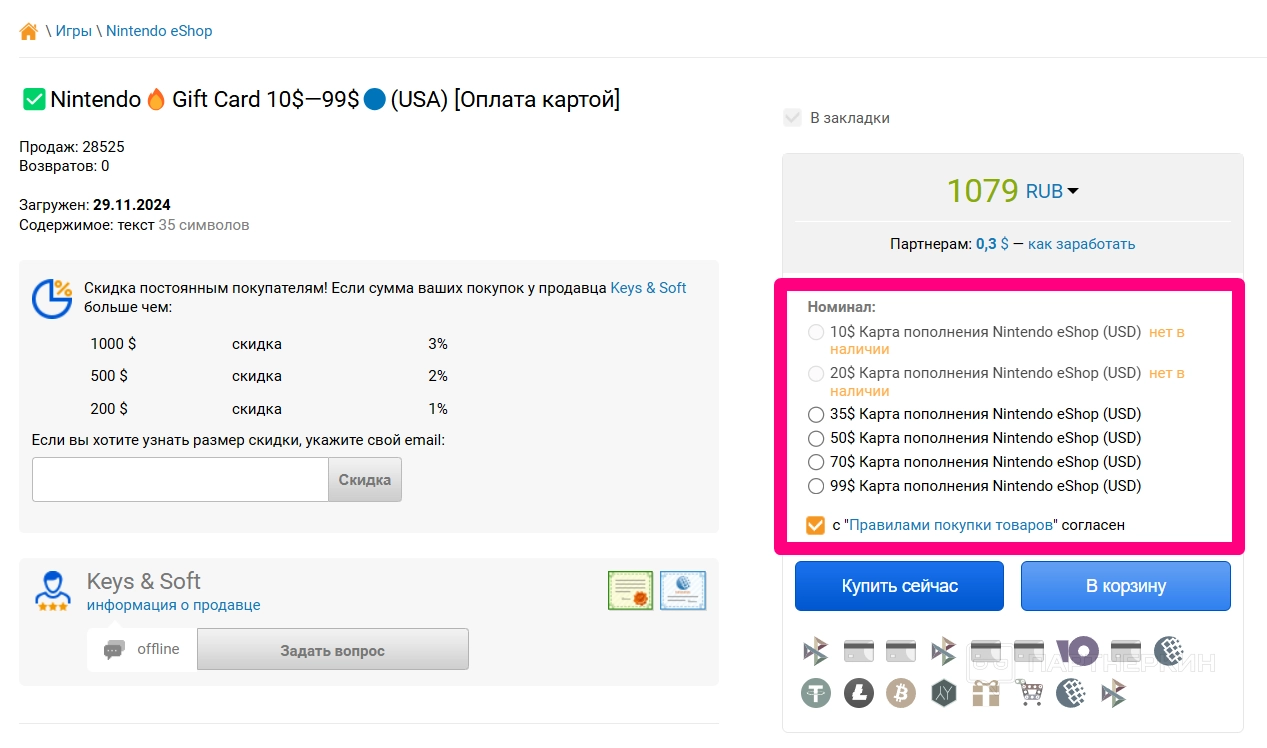The image size is (1267, 748).
Task: Open the blue WebMoney certificate icon
Action: [683, 590]
